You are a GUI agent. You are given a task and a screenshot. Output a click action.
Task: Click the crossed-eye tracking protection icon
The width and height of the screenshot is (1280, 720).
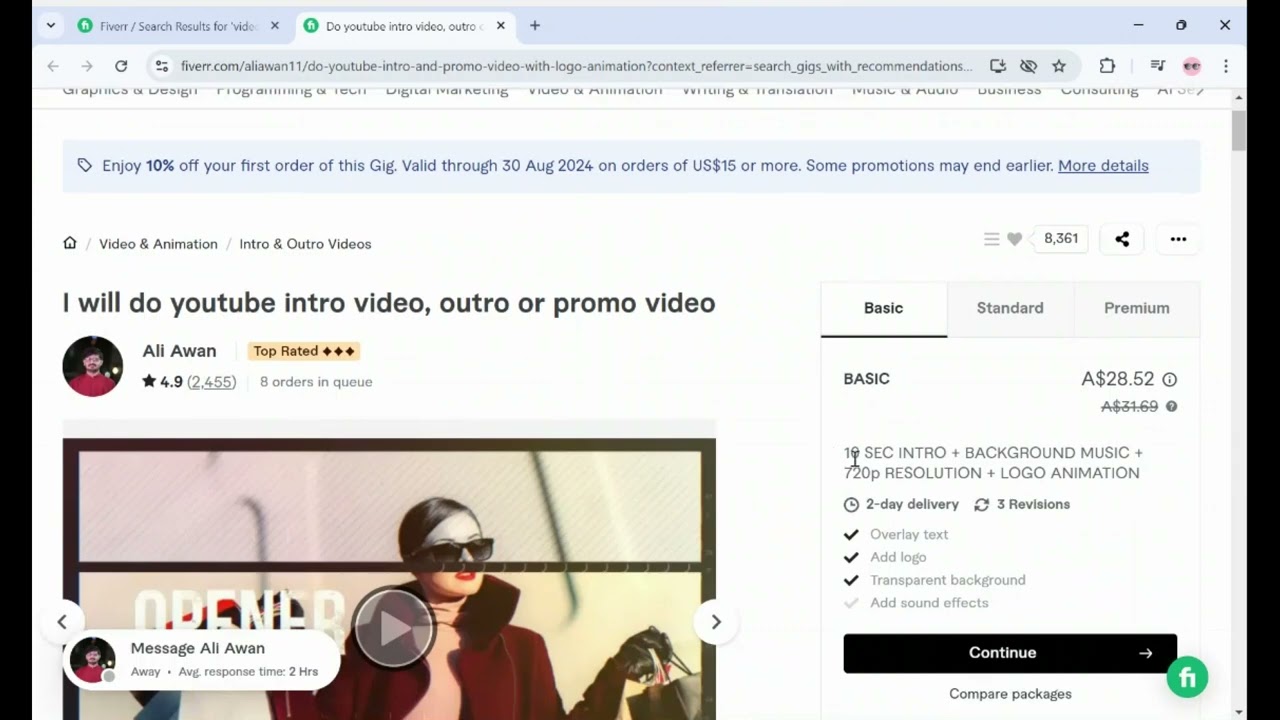(x=1028, y=66)
